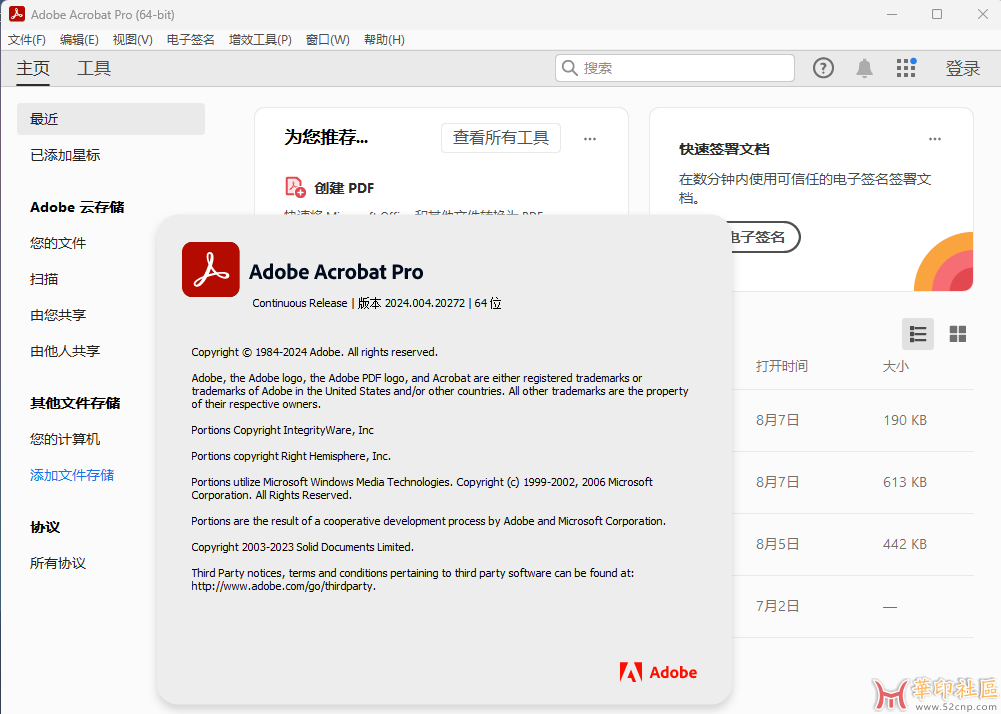This screenshot has height=714, width=1001.
Task: Click the help question mark icon
Action: pyautogui.click(x=823, y=68)
